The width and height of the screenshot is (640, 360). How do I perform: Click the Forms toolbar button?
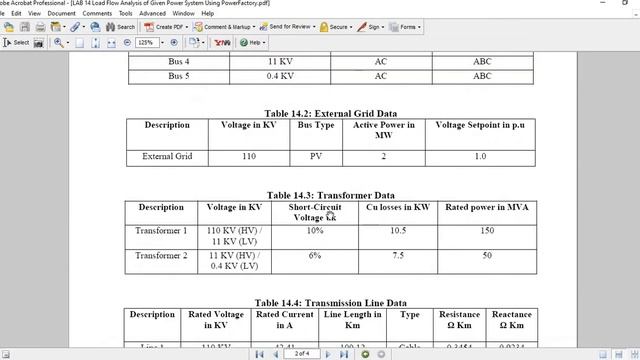tap(402, 27)
